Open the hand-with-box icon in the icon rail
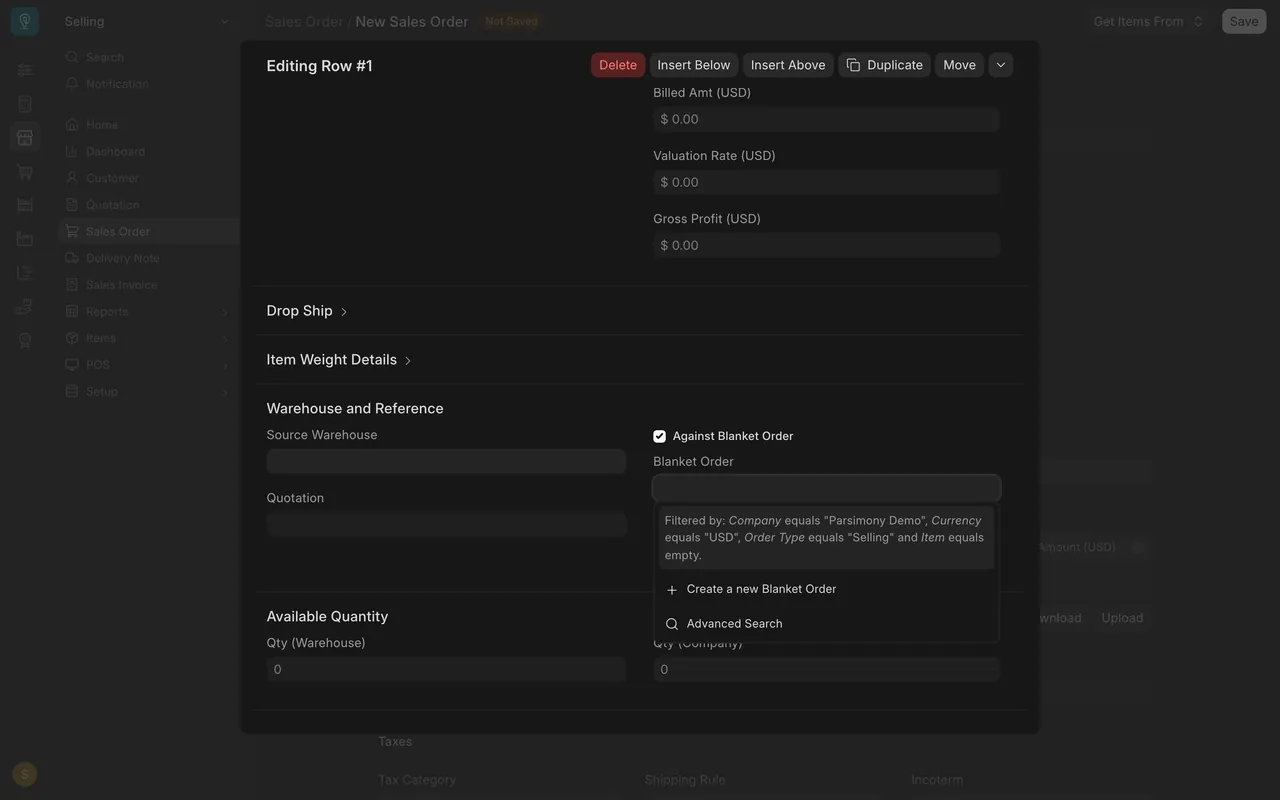This screenshot has height=800, width=1280. click(x=25, y=307)
